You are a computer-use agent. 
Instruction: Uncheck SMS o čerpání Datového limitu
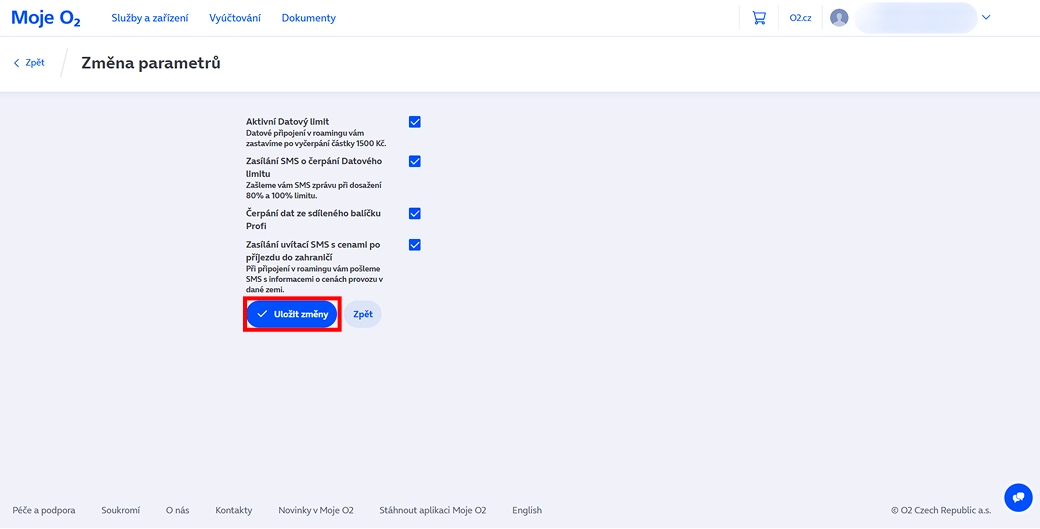[415, 161]
